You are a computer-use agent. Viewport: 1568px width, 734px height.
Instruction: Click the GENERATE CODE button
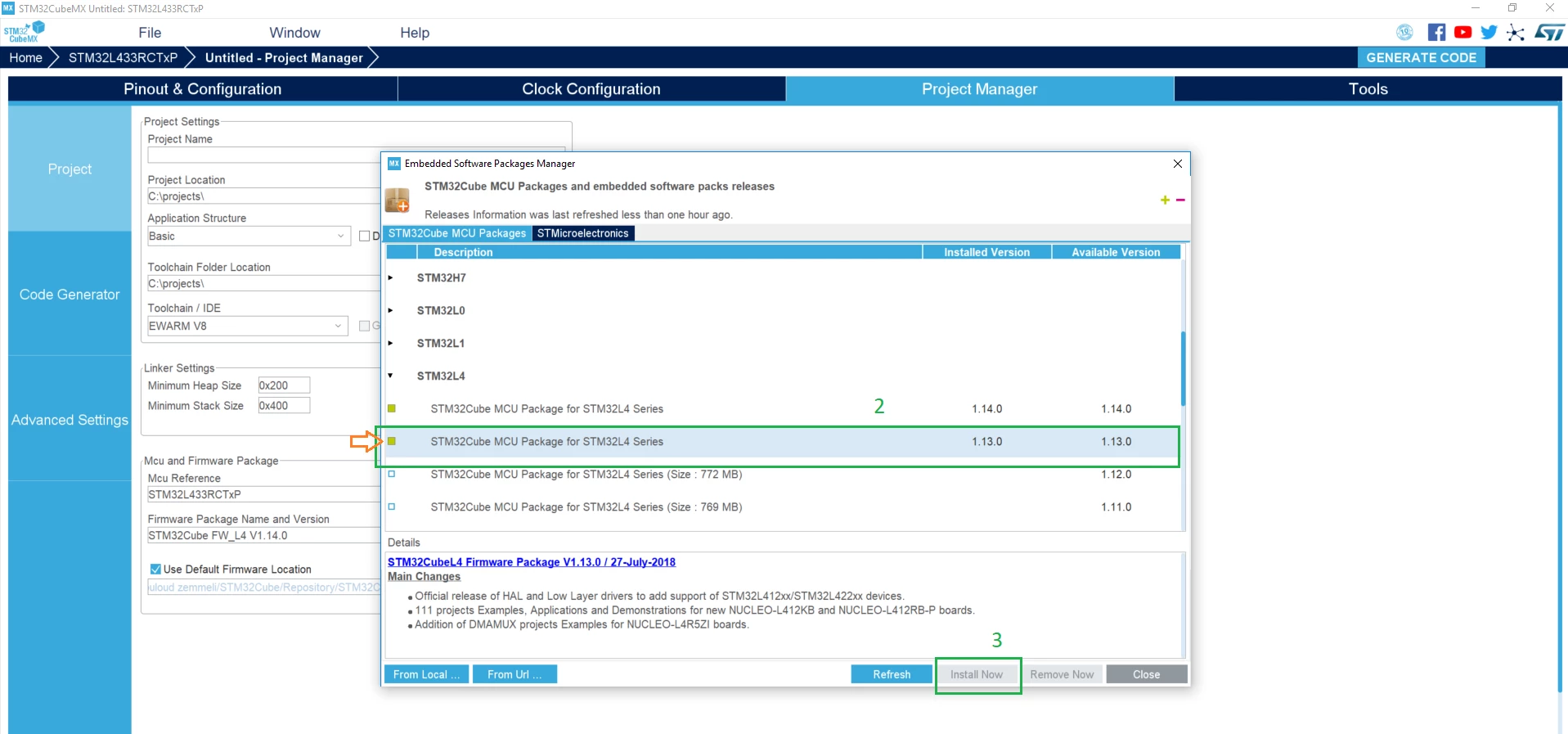pyautogui.click(x=1422, y=57)
